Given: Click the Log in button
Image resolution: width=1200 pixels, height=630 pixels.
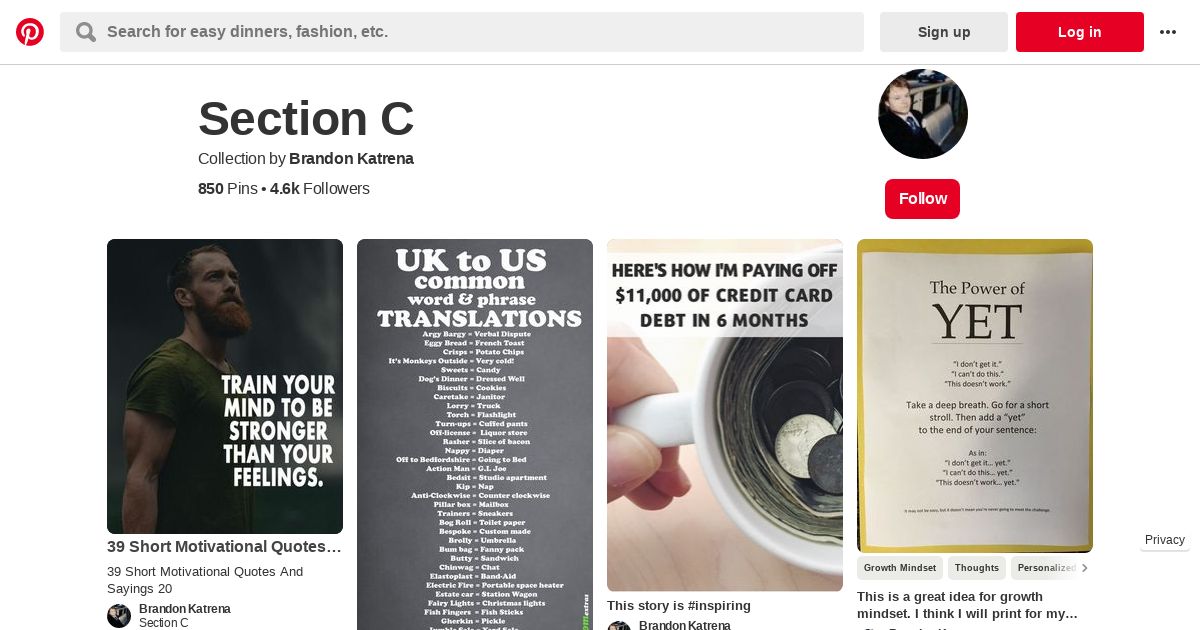Looking at the screenshot, I should [1080, 32].
